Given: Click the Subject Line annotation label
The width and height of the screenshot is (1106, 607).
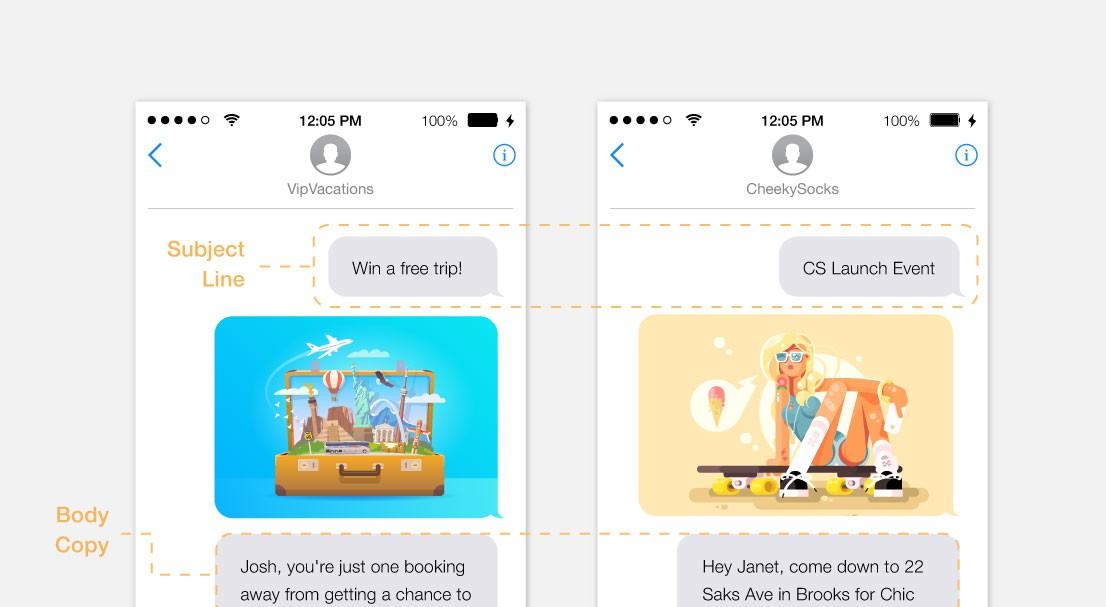Looking at the screenshot, I should pos(206,264).
